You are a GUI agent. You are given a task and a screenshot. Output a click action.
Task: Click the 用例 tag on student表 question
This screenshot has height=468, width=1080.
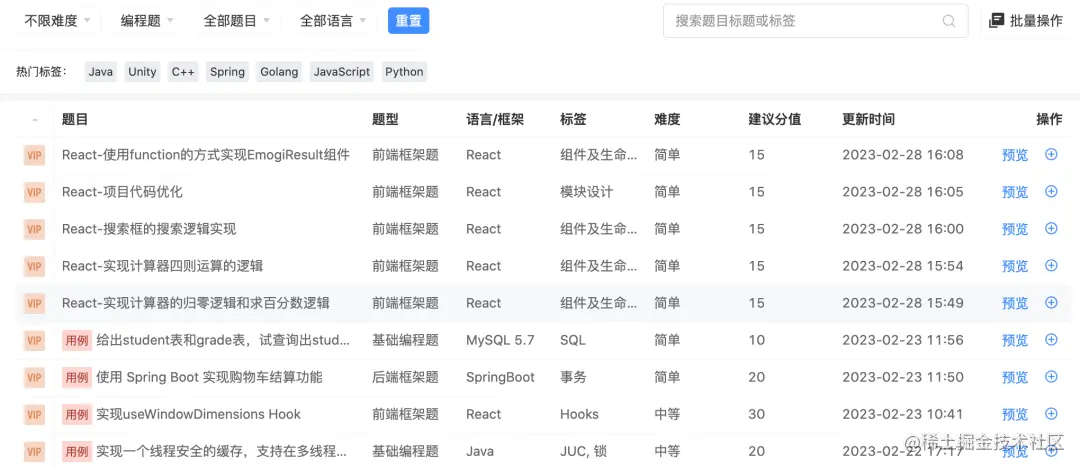(76, 340)
